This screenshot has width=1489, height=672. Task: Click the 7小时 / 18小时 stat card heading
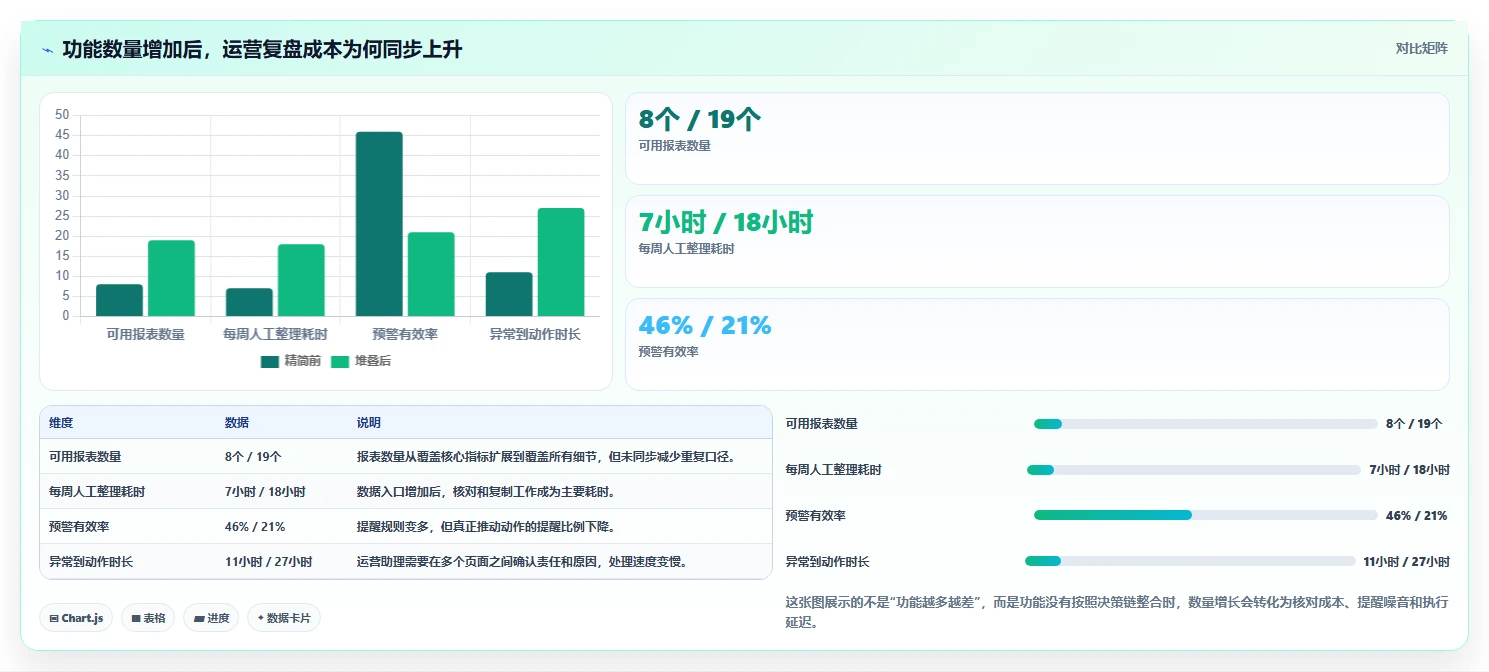point(726,223)
